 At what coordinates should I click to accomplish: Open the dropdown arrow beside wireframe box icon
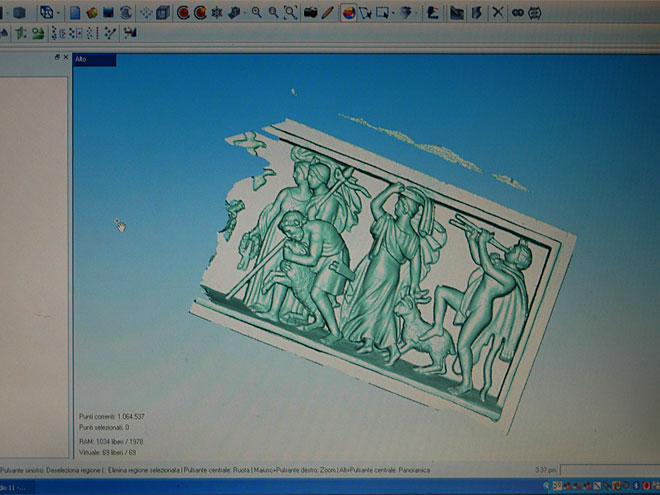coord(58,13)
